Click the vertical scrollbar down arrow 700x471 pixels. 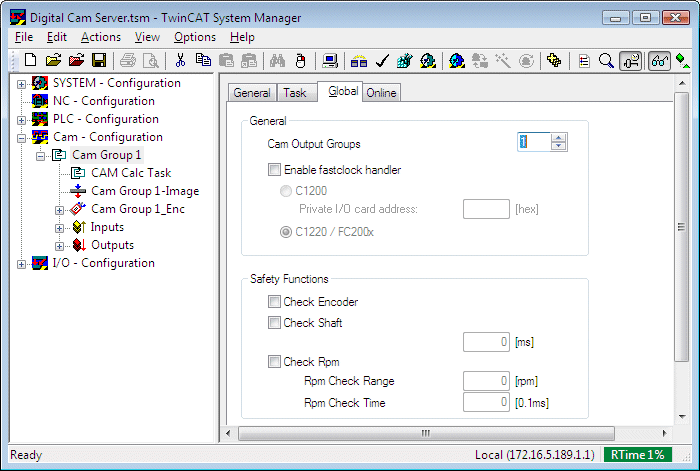pyautogui.click(x=682, y=417)
